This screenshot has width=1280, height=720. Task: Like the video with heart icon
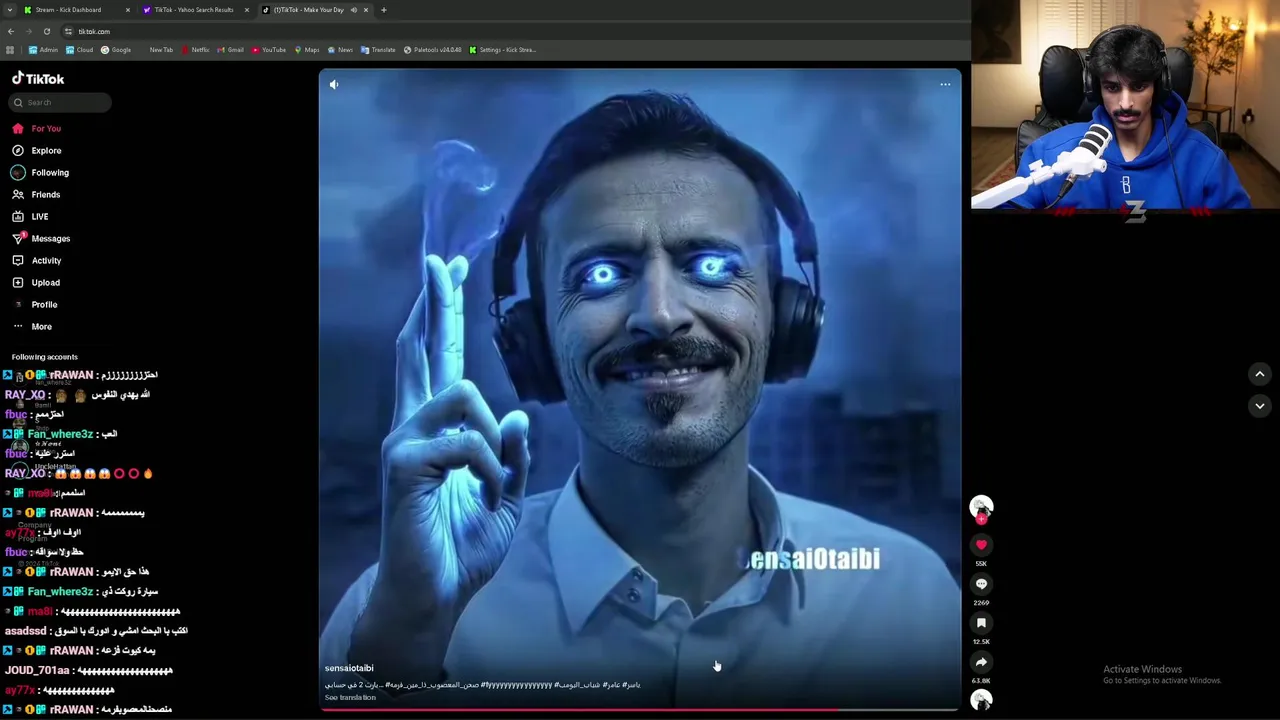pos(981,545)
